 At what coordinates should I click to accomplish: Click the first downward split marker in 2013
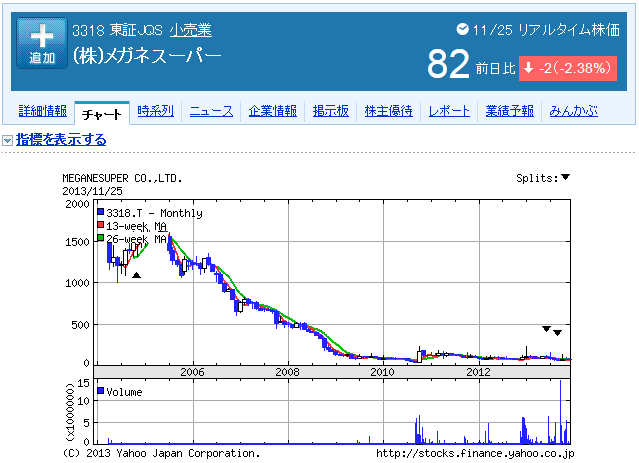point(546,329)
